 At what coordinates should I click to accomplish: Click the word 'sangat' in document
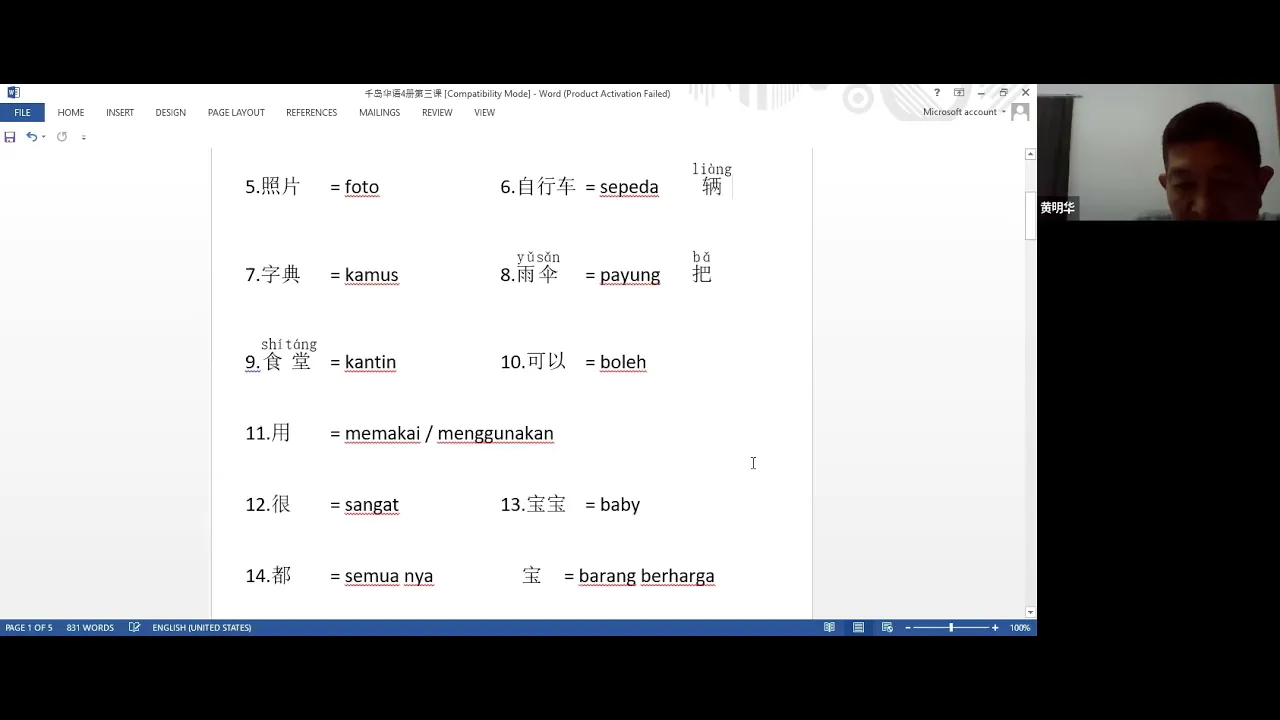click(371, 506)
